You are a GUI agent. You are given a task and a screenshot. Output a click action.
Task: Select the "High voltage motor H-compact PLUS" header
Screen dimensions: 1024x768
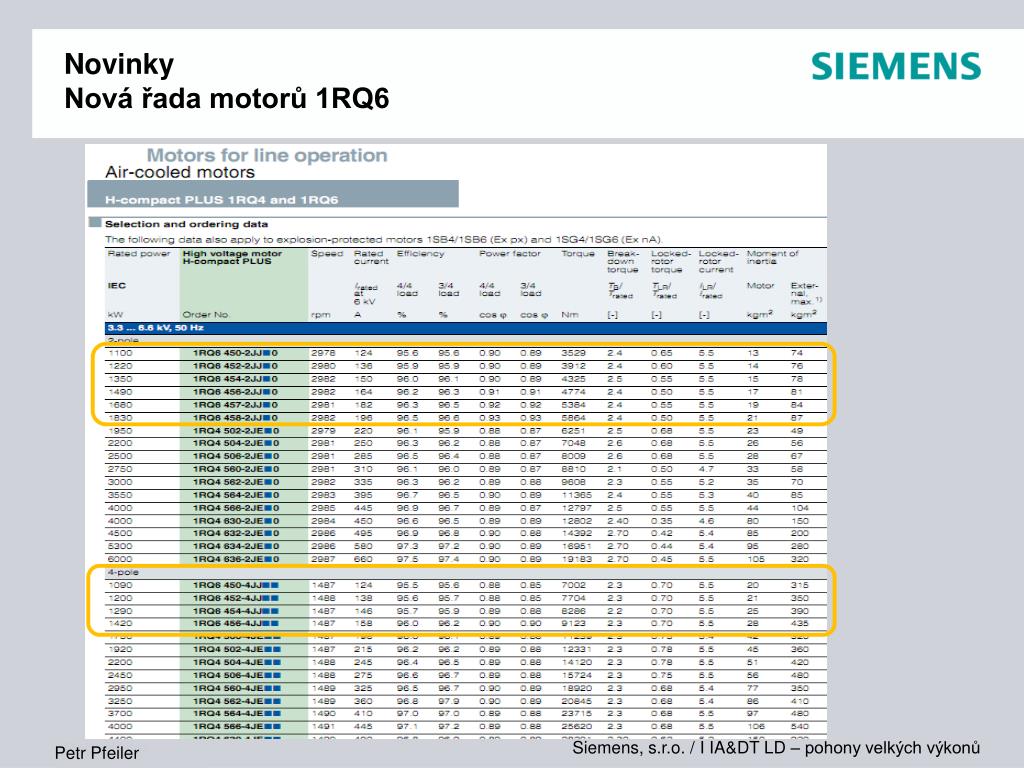pos(232,257)
